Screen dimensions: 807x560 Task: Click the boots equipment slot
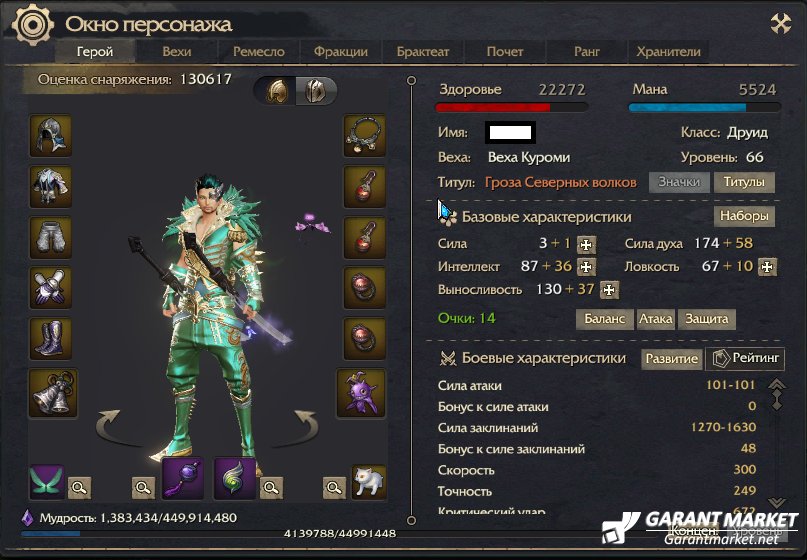click(50, 339)
